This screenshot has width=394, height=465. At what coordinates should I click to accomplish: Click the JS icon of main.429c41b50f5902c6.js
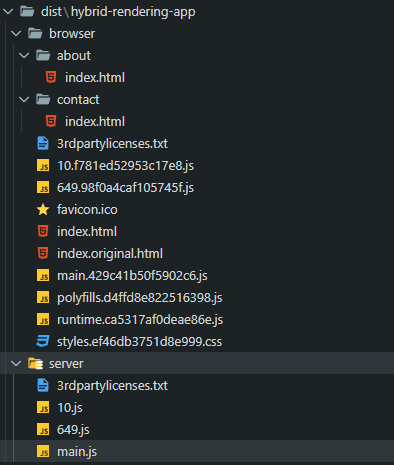(x=43, y=275)
